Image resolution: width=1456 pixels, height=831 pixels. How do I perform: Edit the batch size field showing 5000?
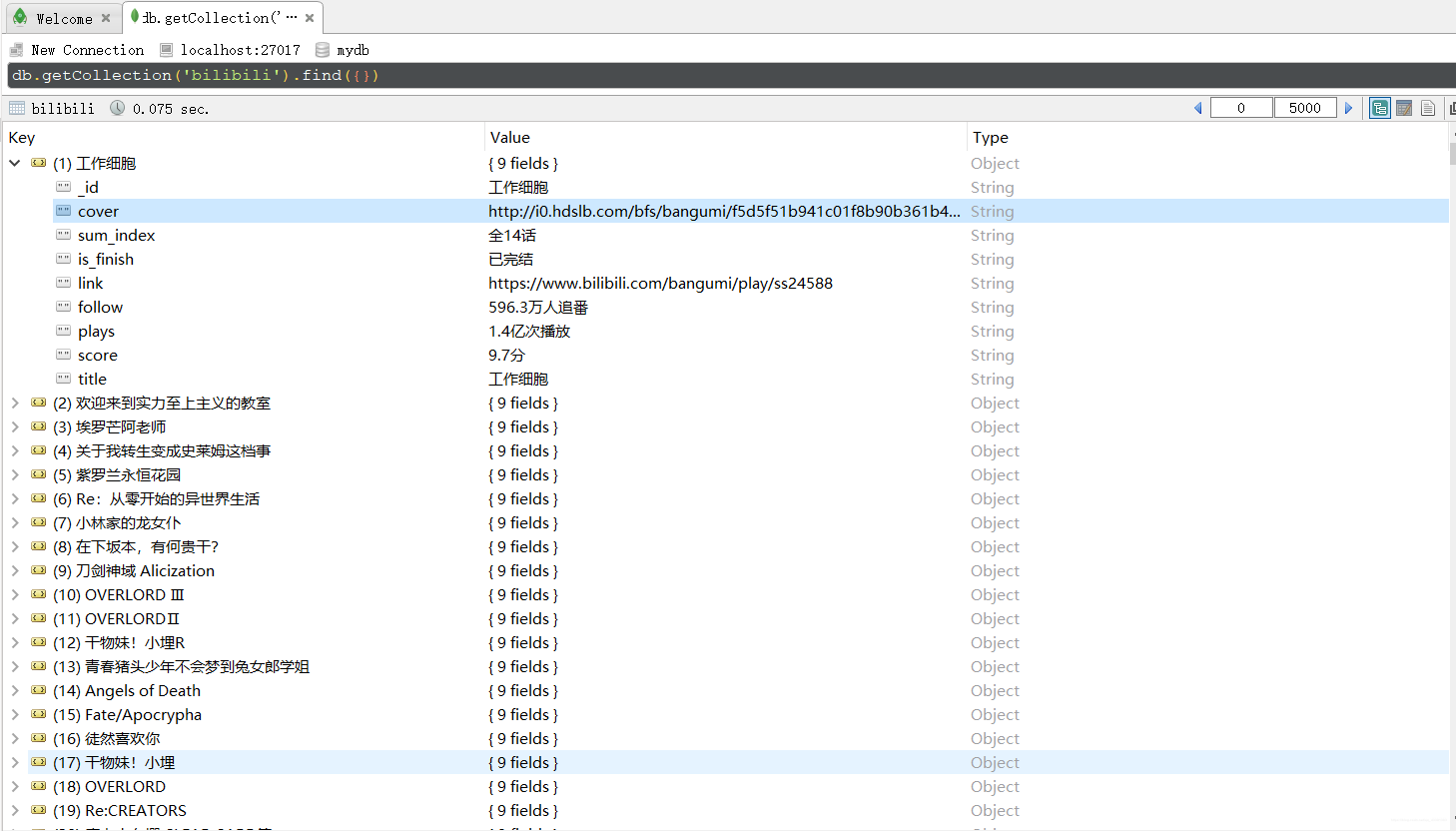coord(1305,108)
